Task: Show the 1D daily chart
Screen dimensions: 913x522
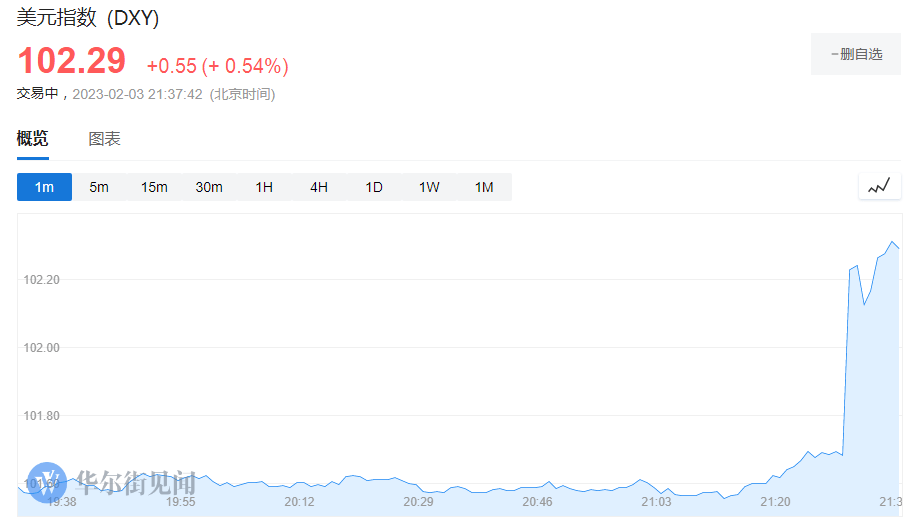Action: pyautogui.click(x=374, y=187)
